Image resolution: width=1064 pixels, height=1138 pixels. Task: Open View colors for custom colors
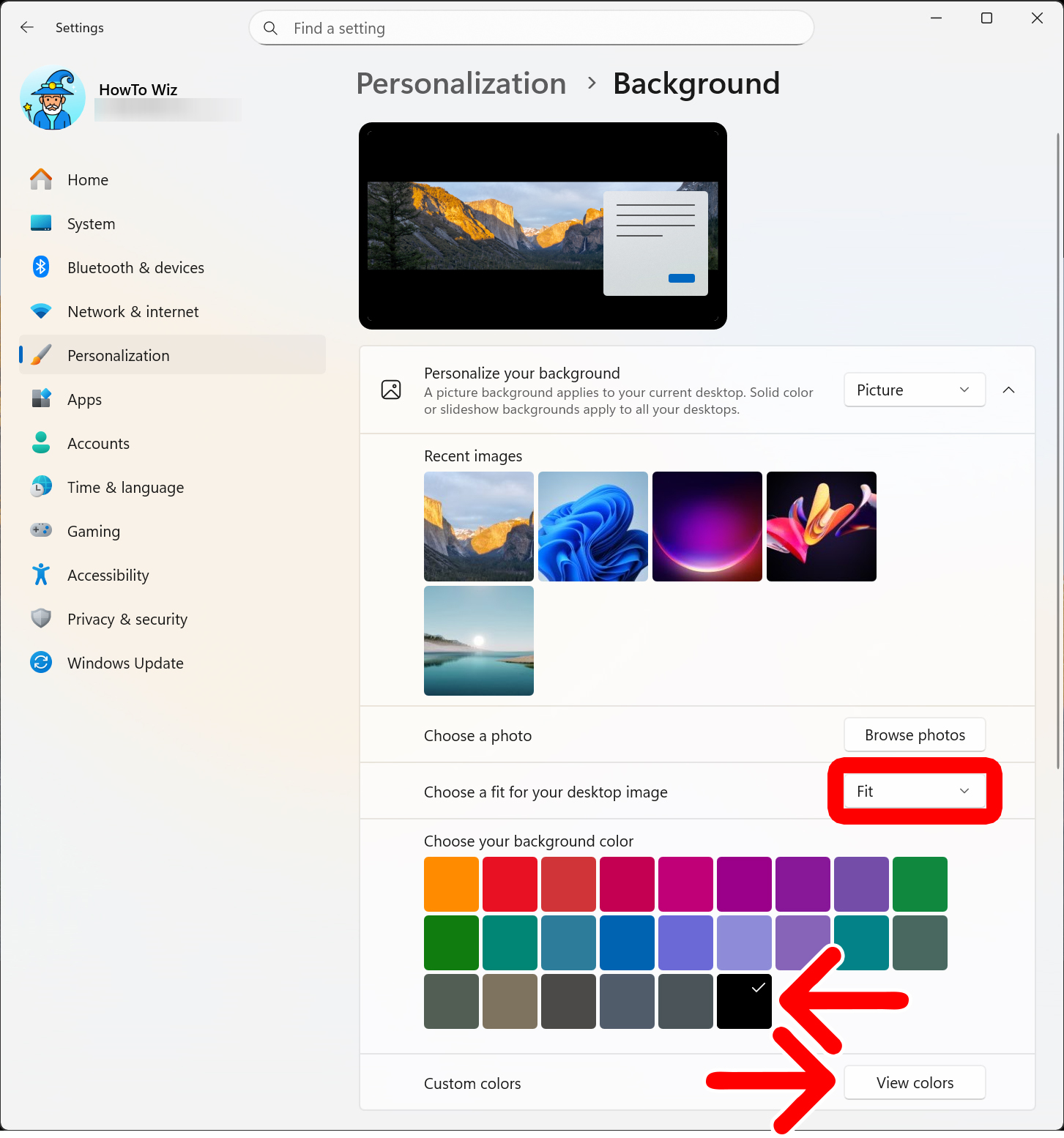coord(915,1082)
